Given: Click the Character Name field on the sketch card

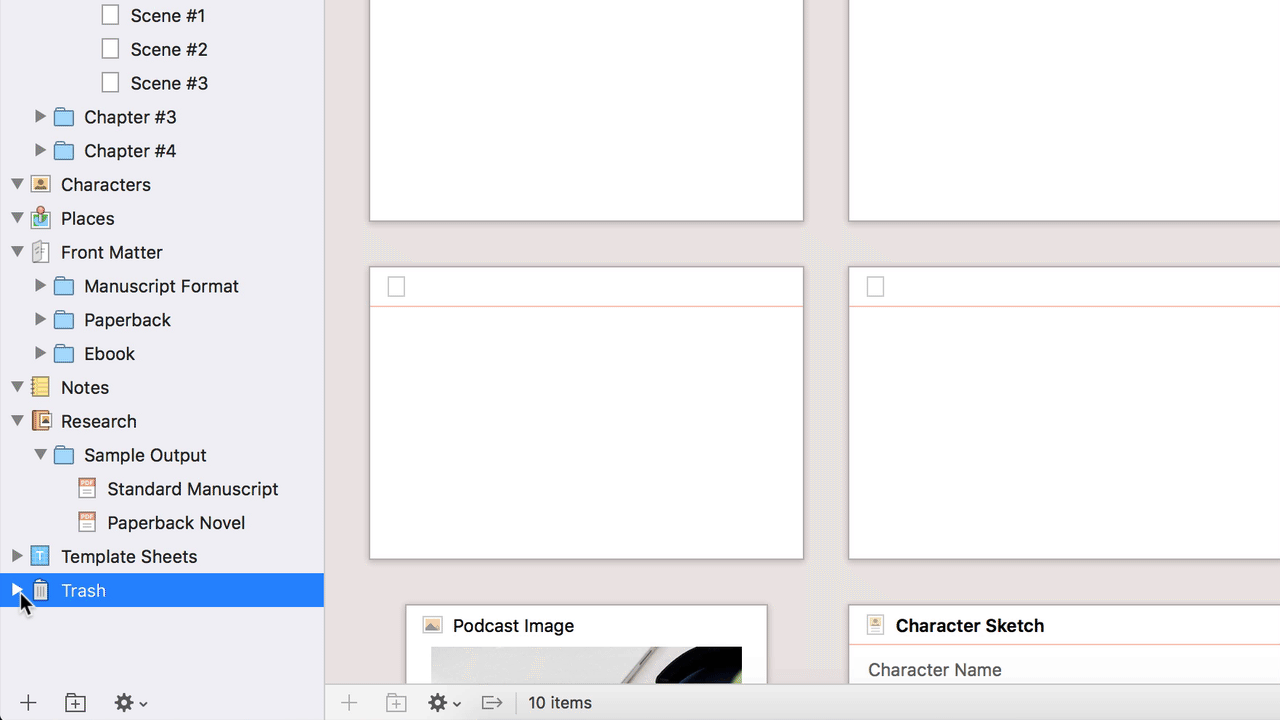Looking at the screenshot, I should tap(935, 669).
